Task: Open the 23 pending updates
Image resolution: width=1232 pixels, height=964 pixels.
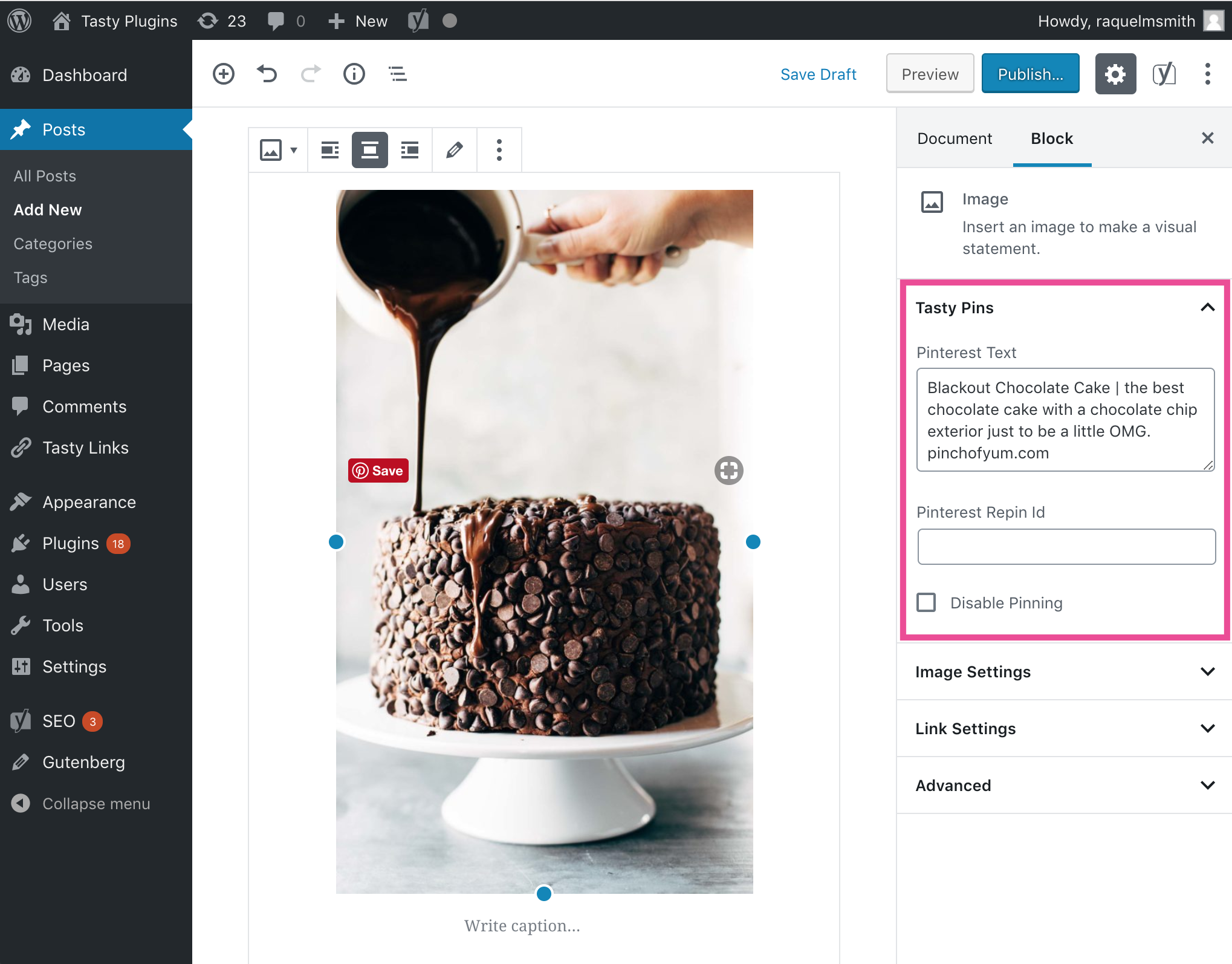Action: (x=222, y=21)
